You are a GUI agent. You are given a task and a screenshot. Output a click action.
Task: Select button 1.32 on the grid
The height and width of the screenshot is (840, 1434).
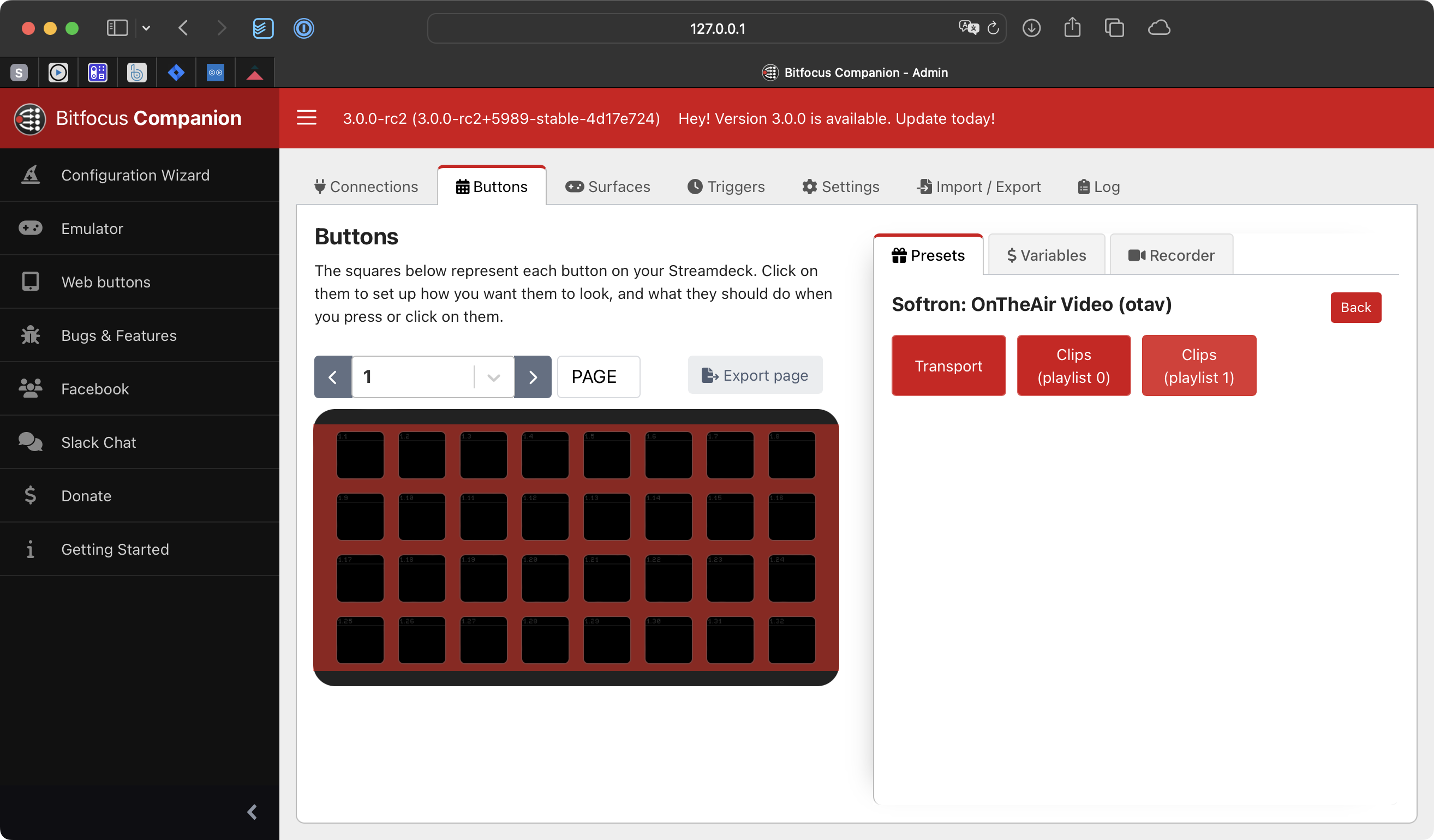click(x=792, y=640)
